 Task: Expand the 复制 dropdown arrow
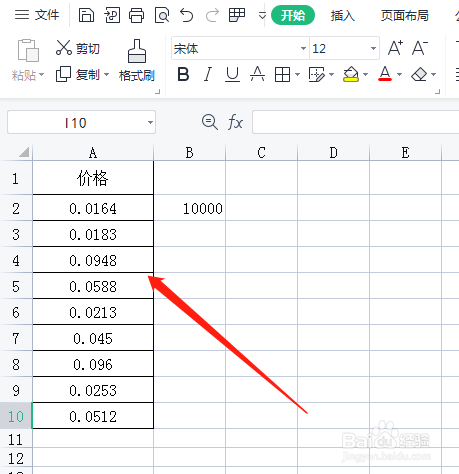coord(106,74)
